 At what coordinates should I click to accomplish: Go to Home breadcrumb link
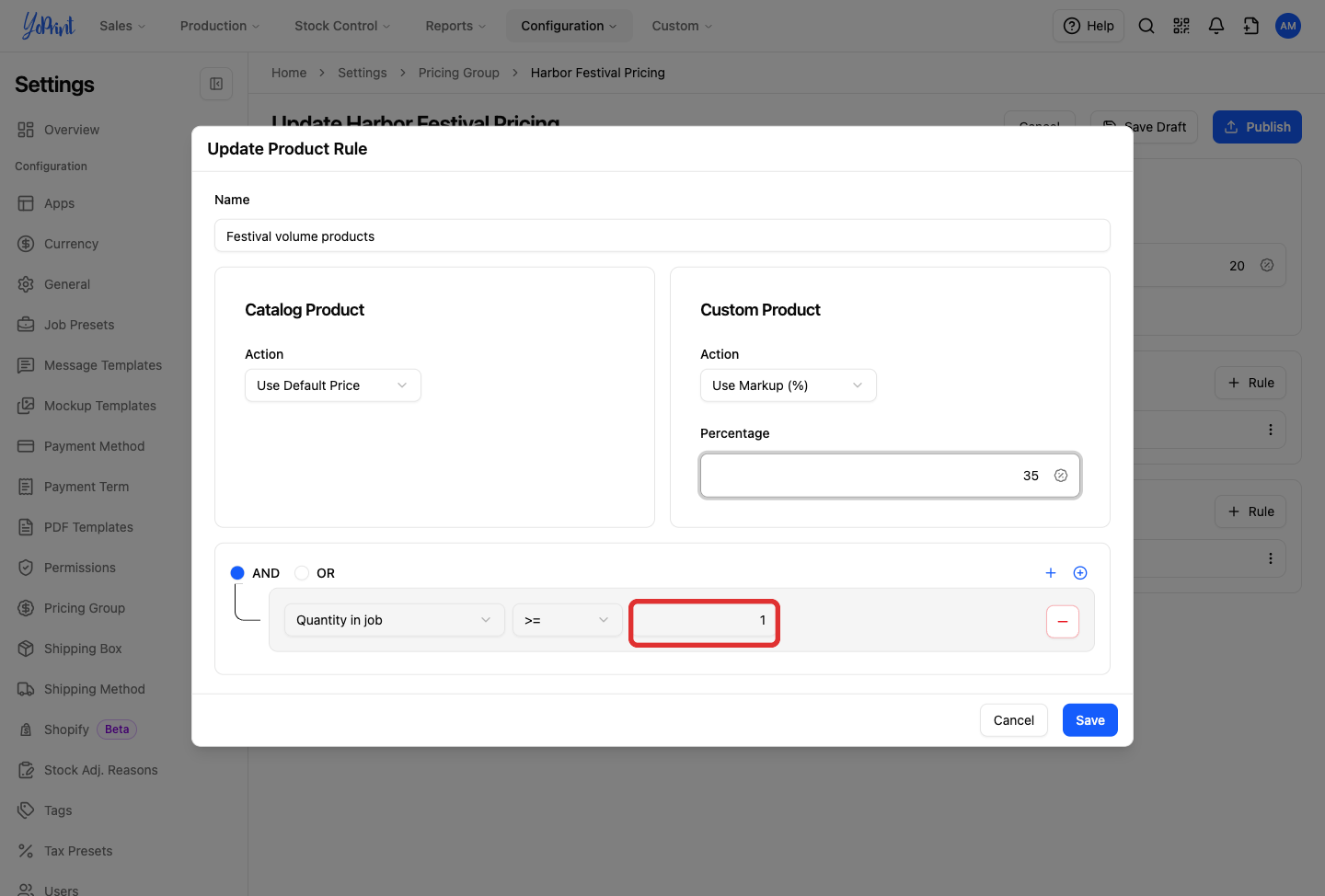tap(289, 73)
